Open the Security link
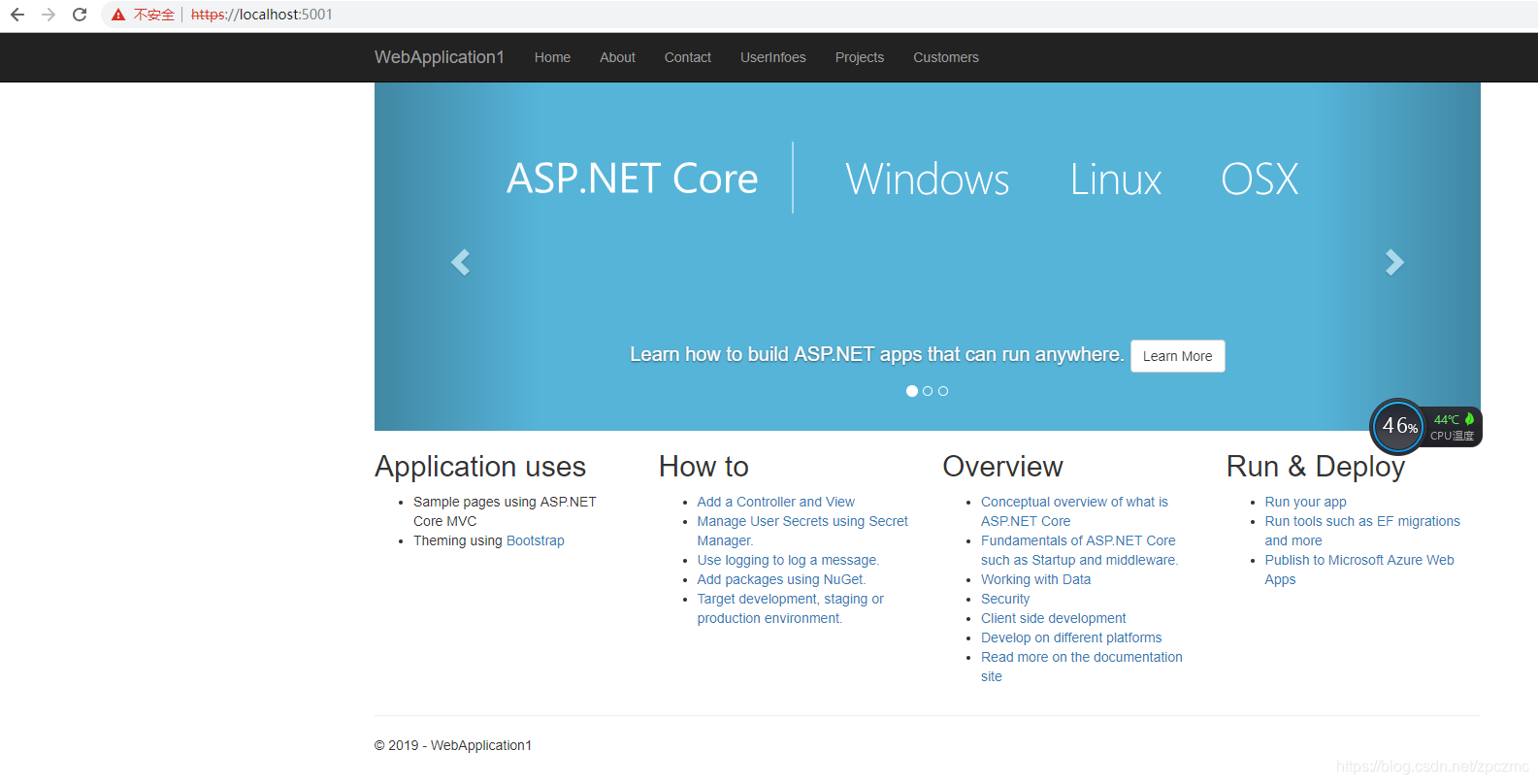This screenshot has width=1538, height=784. 1005,599
